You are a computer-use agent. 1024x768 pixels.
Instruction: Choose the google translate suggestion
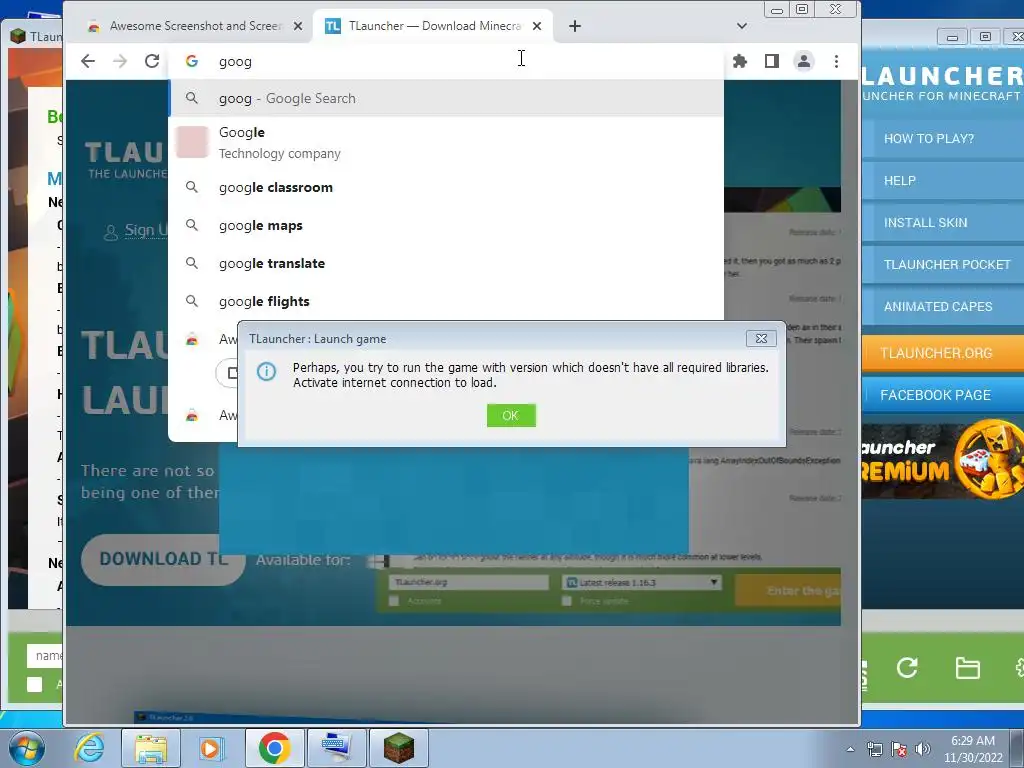click(x=446, y=263)
